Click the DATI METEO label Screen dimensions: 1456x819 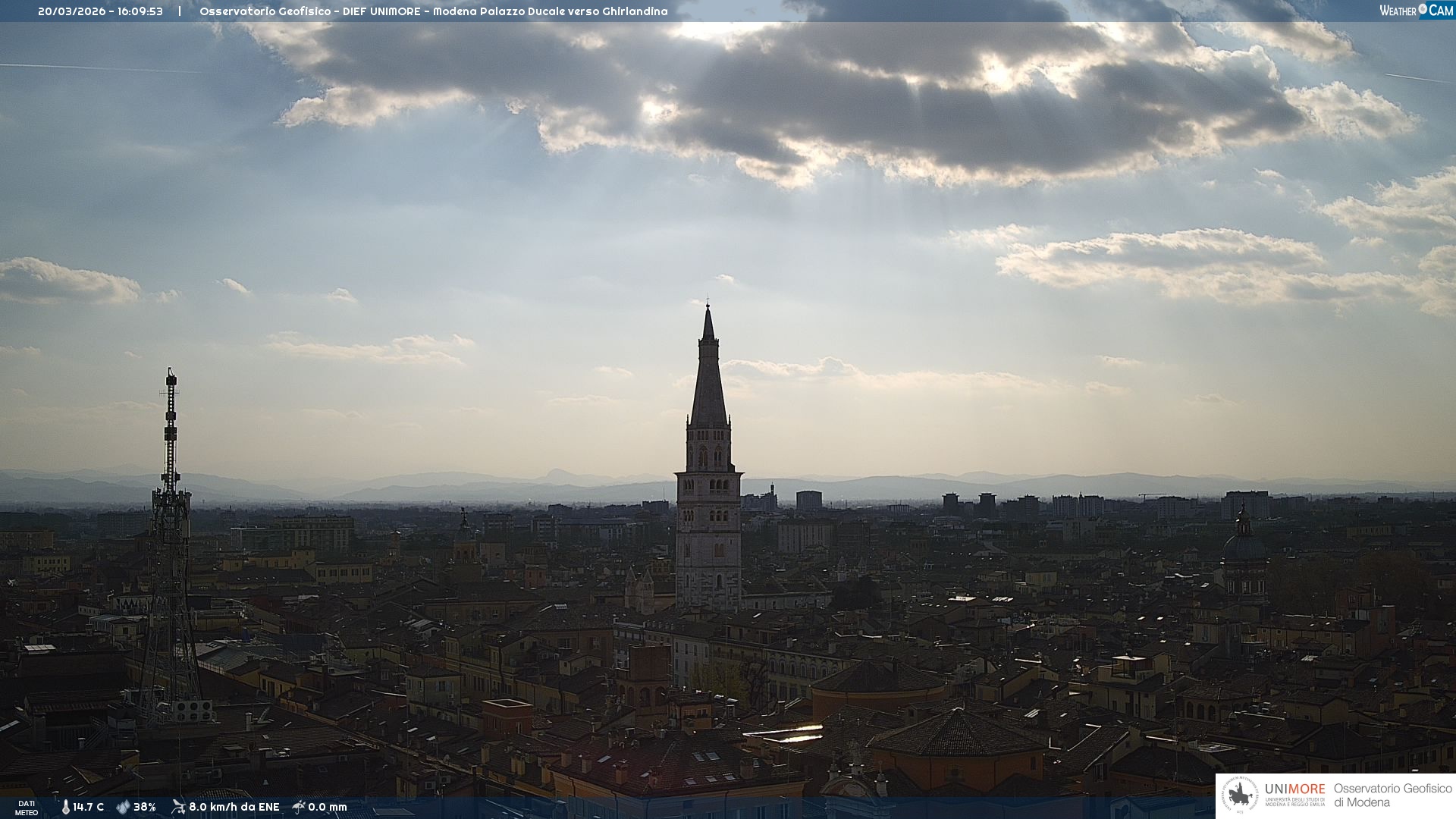[27, 808]
